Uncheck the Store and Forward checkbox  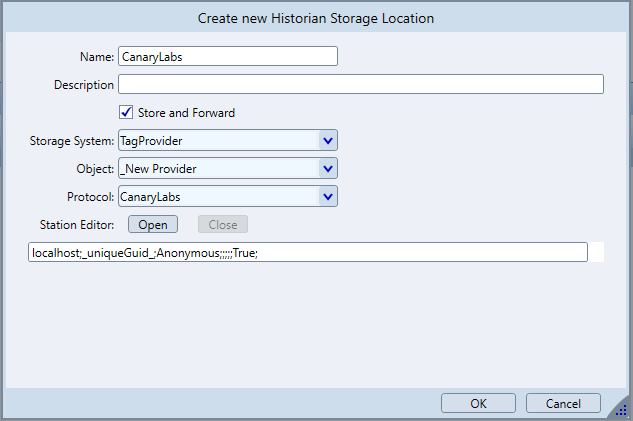(126, 112)
